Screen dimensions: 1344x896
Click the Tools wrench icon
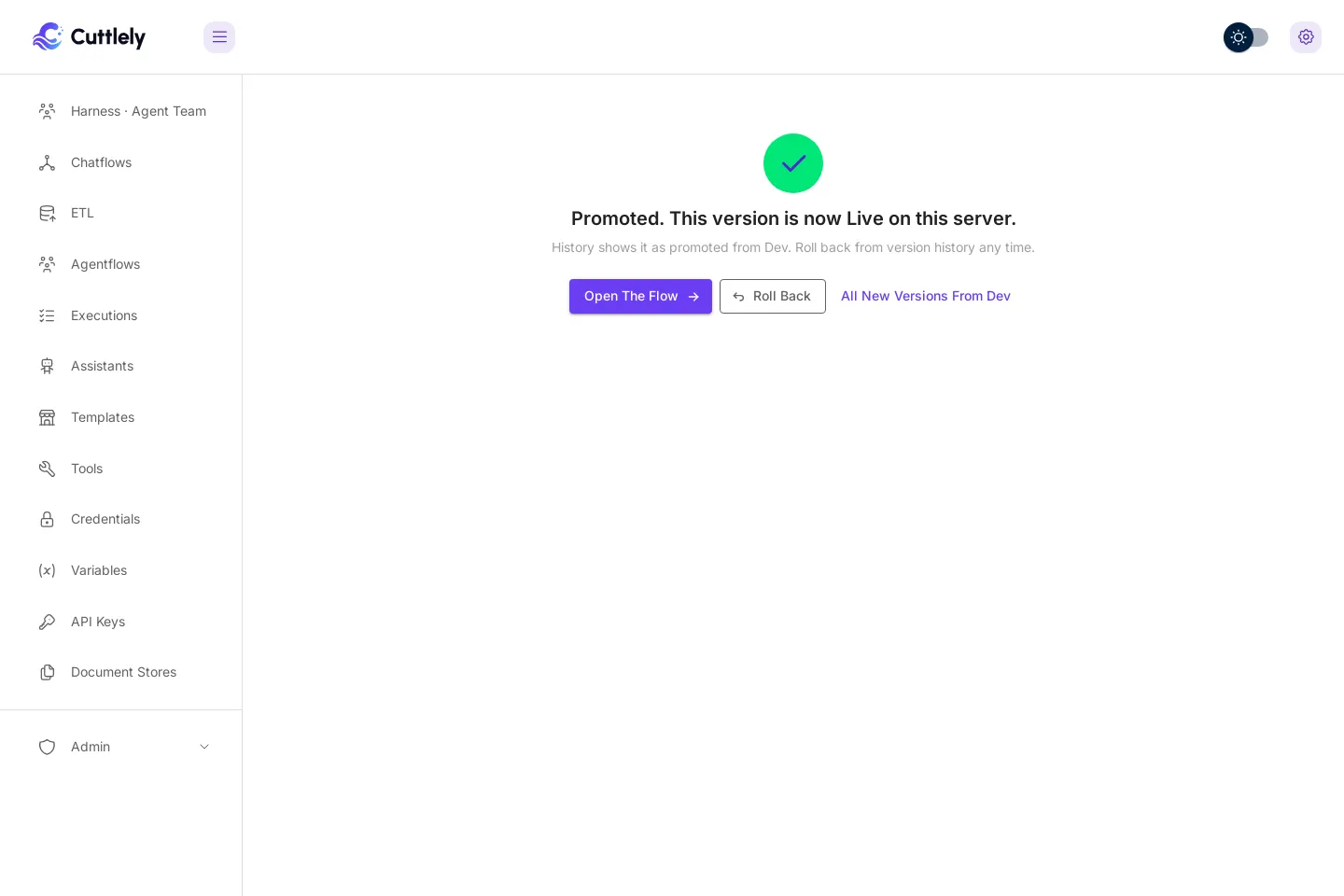pyautogui.click(x=47, y=469)
